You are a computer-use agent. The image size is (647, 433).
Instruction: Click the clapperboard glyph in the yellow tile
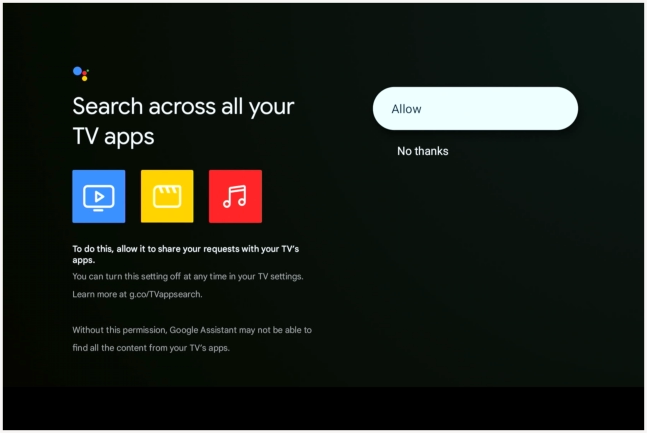167,196
